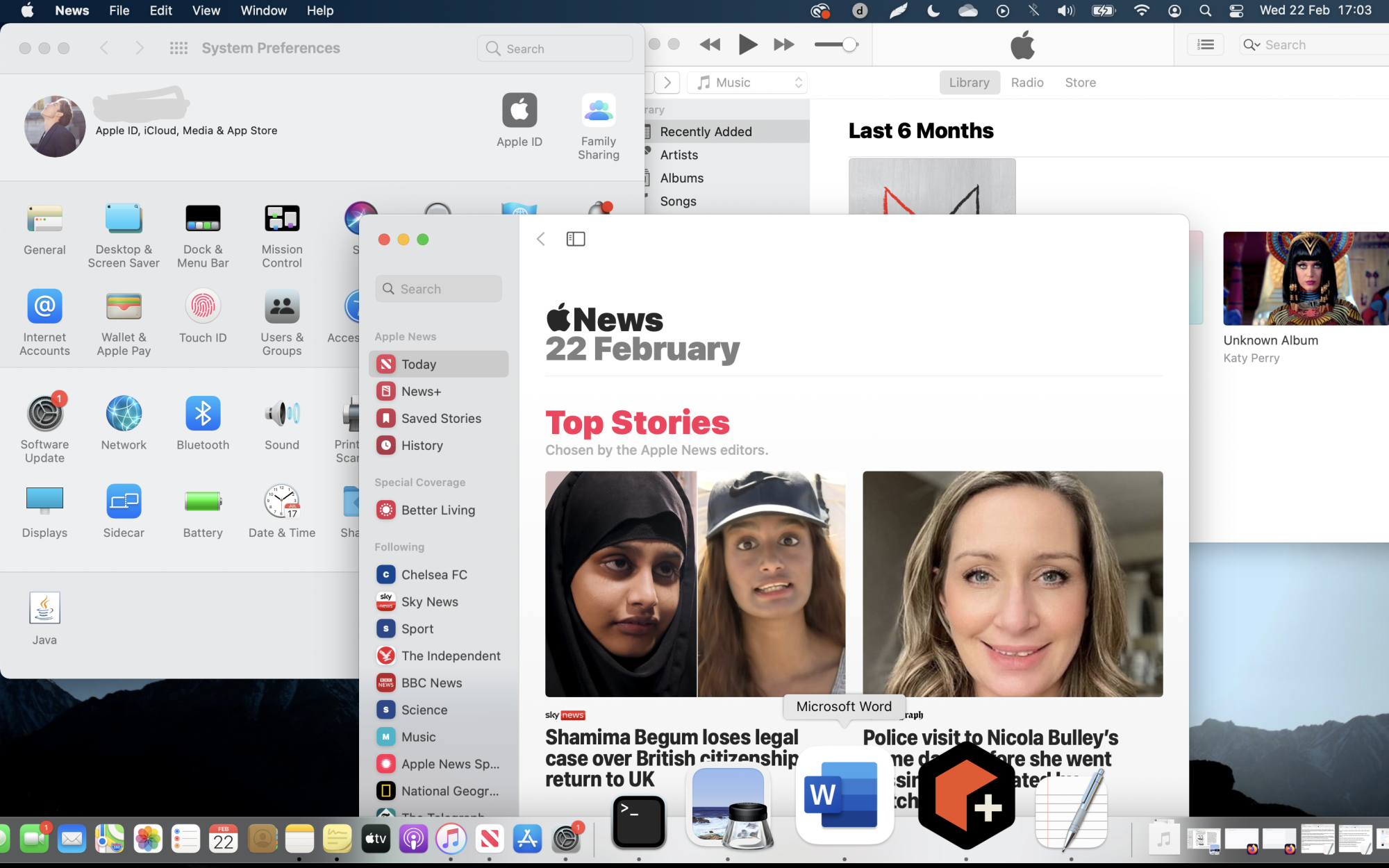Expand the Music search options magnifier
The height and width of the screenshot is (868, 1389).
coord(1251,45)
